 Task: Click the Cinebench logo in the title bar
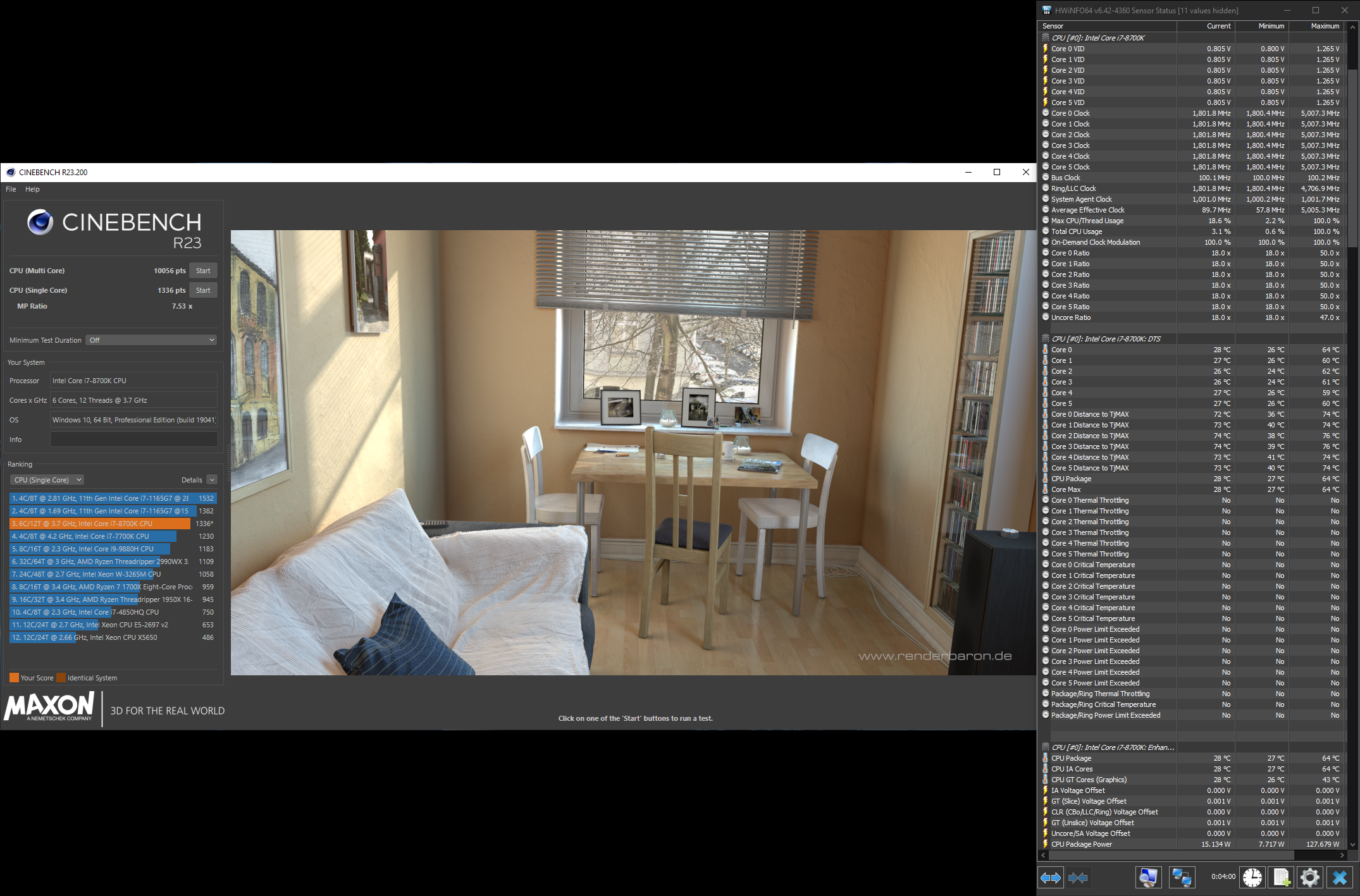point(9,172)
